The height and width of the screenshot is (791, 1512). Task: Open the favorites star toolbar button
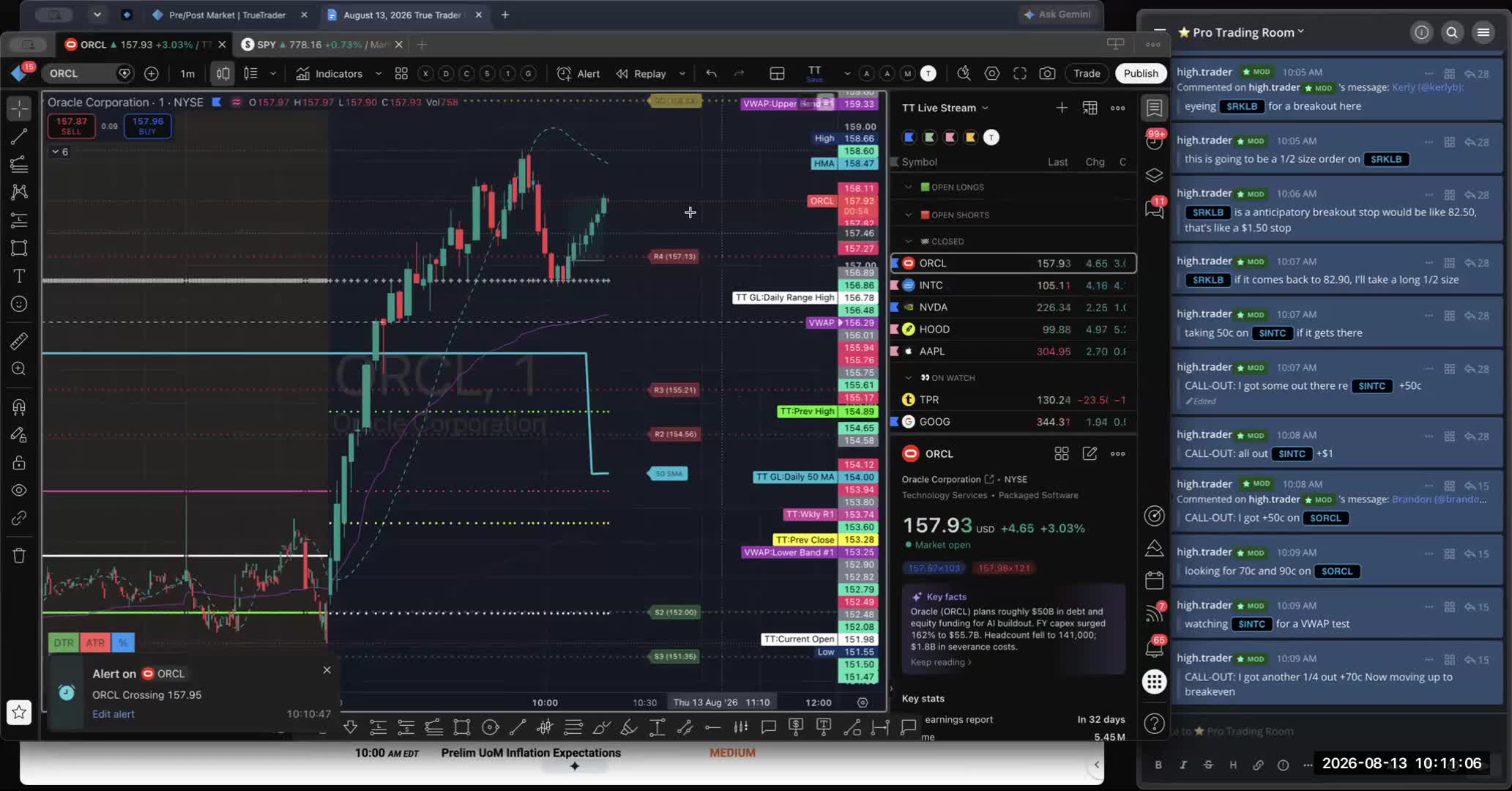pos(19,712)
